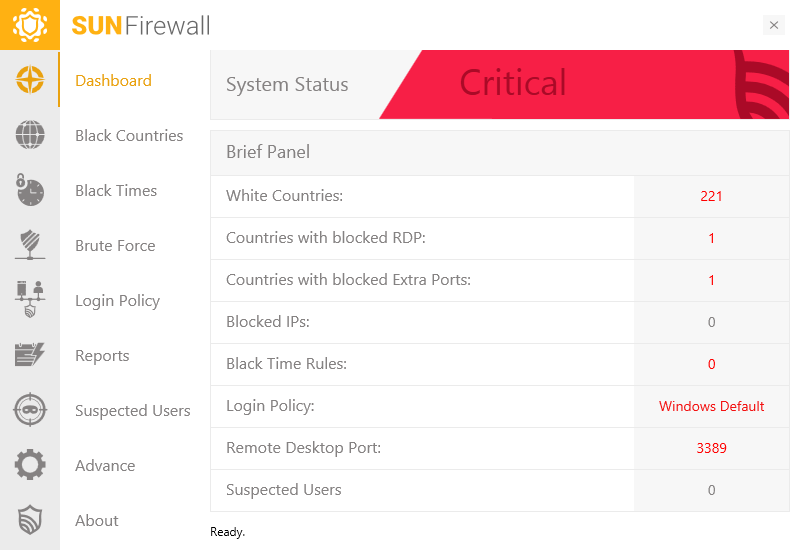This screenshot has height=550, width=800.
Task: Open the Reports section label
Action: pyautogui.click(x=102, y=356)
